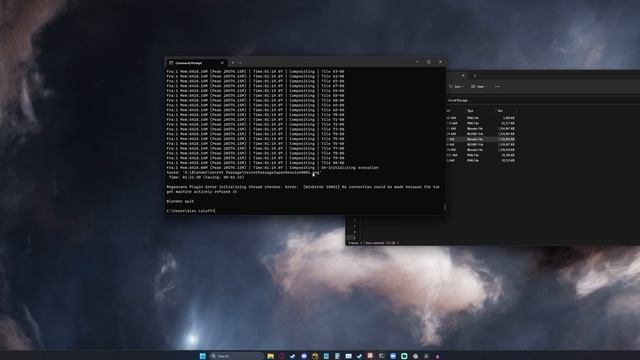
Task: Close the Command Prompt tab
Action: 222,63
